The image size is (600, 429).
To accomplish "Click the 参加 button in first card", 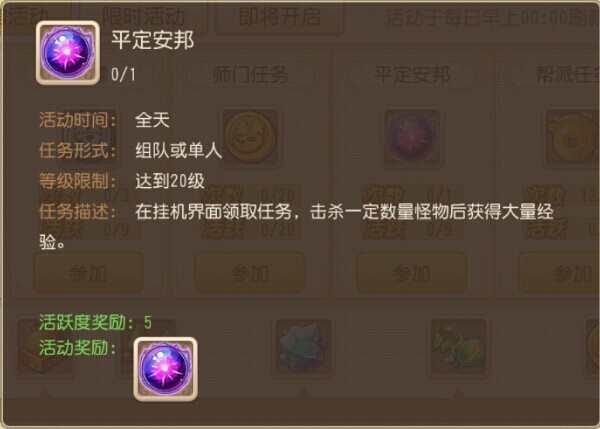I will [88, 274].
